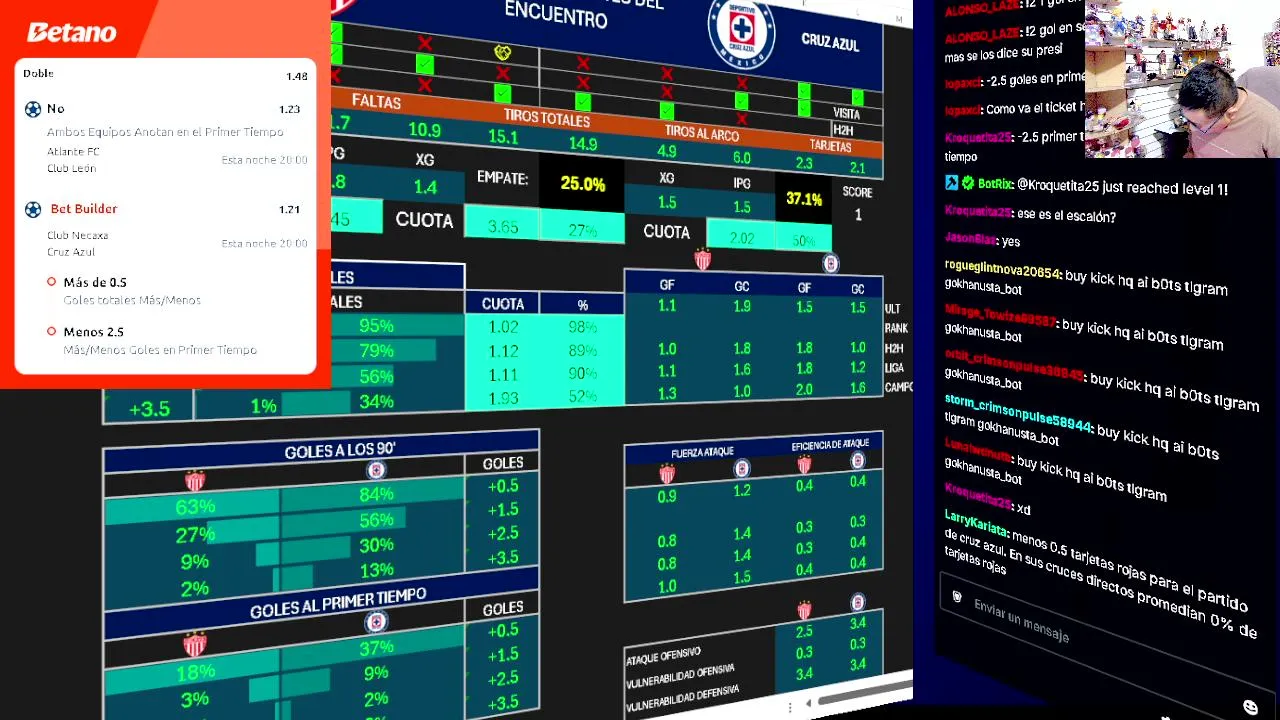Click the Necaxa crest above the GF GC table
Screen dimensions: 1280x720
[x=702, y=262]
